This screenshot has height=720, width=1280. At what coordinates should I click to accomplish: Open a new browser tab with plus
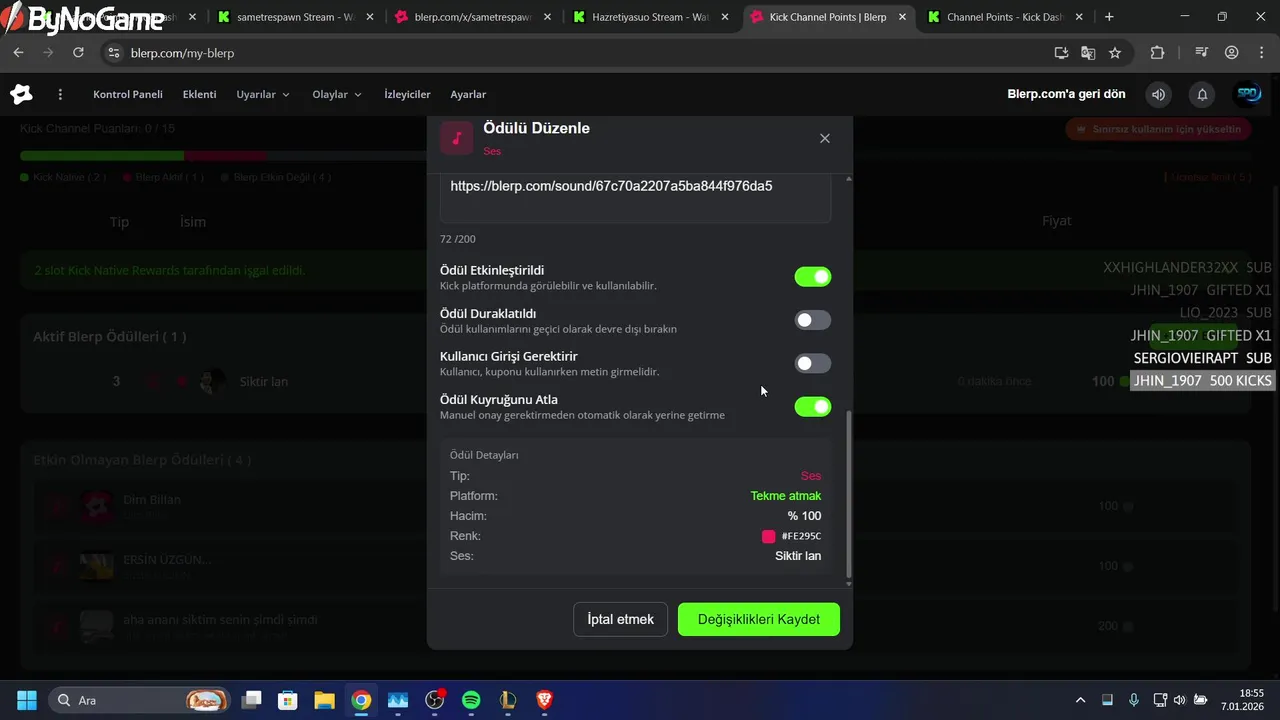pos(1109,17)
